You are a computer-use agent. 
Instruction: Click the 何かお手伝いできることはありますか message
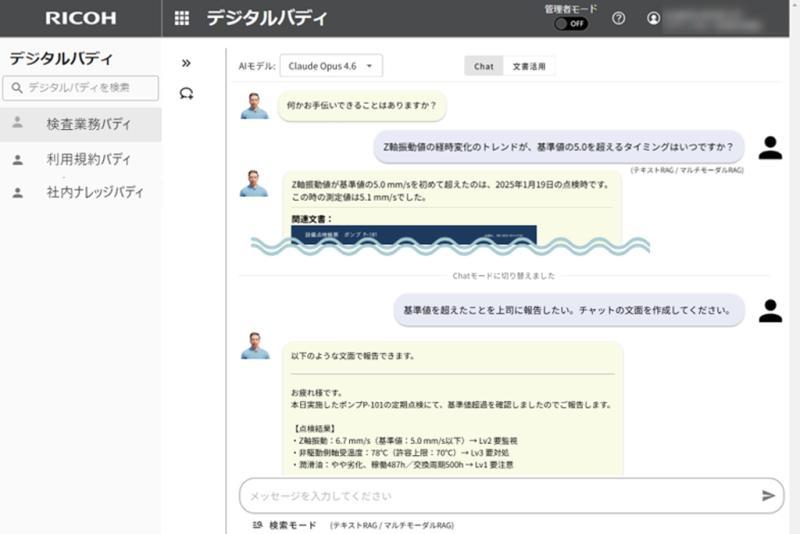[x=362, y=106]
